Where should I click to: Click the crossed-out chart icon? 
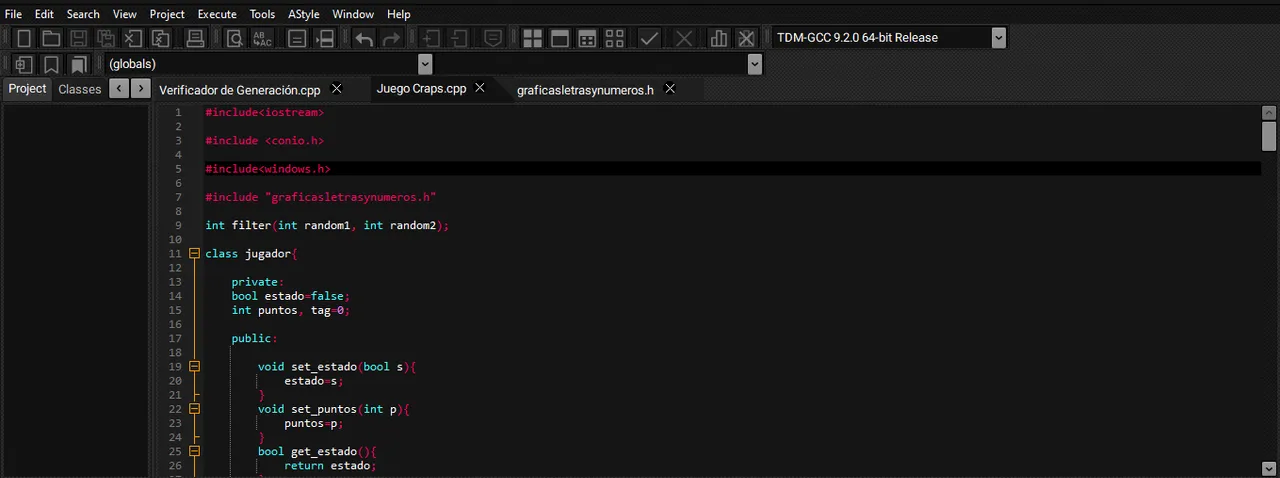(746, 38)
